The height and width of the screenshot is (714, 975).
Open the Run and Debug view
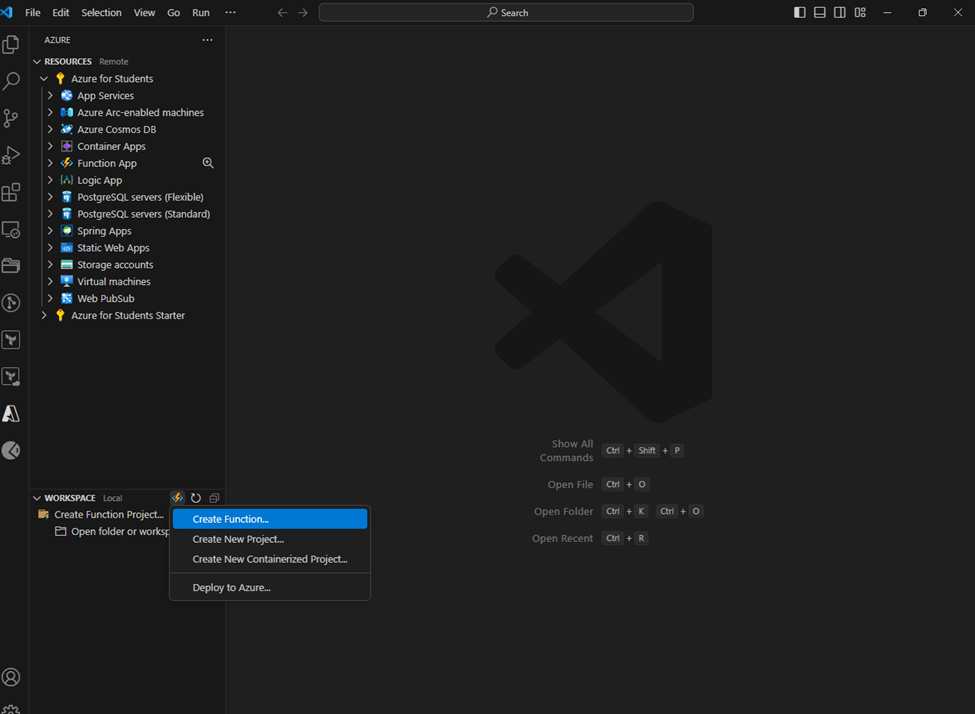[x=11, y=155]
